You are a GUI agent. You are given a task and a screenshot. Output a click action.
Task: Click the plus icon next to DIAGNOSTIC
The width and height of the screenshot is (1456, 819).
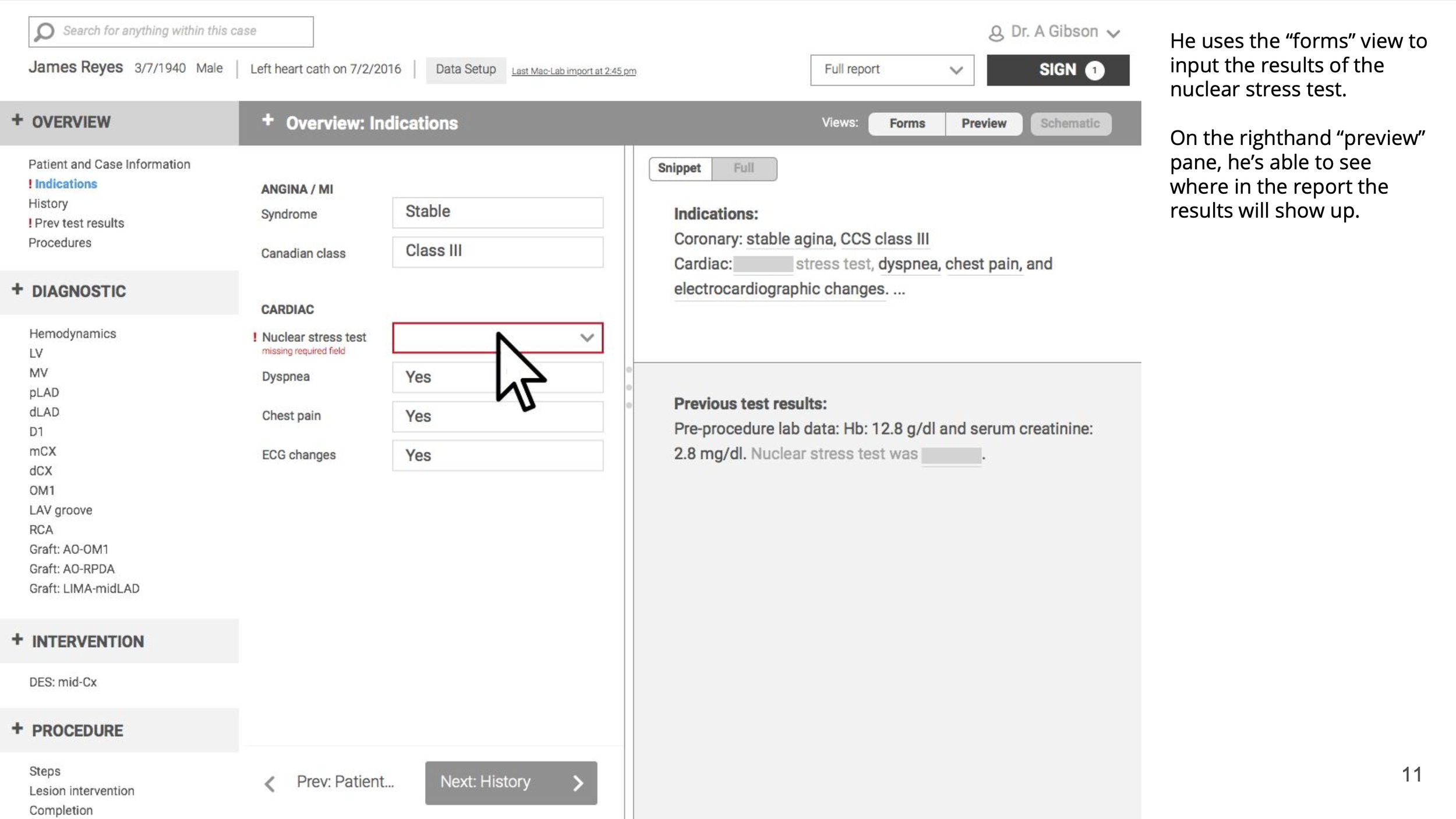(x=17, y=289)
